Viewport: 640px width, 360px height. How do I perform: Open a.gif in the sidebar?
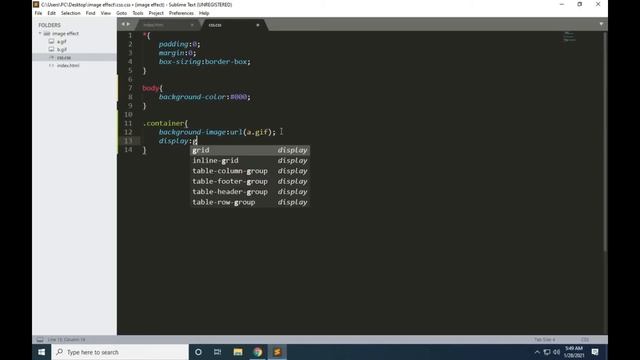[x=62, y=42]
